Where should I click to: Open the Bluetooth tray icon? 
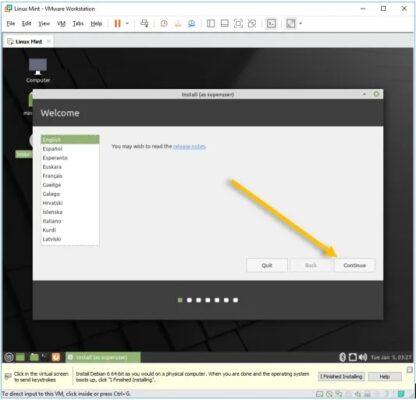[342, 357]
